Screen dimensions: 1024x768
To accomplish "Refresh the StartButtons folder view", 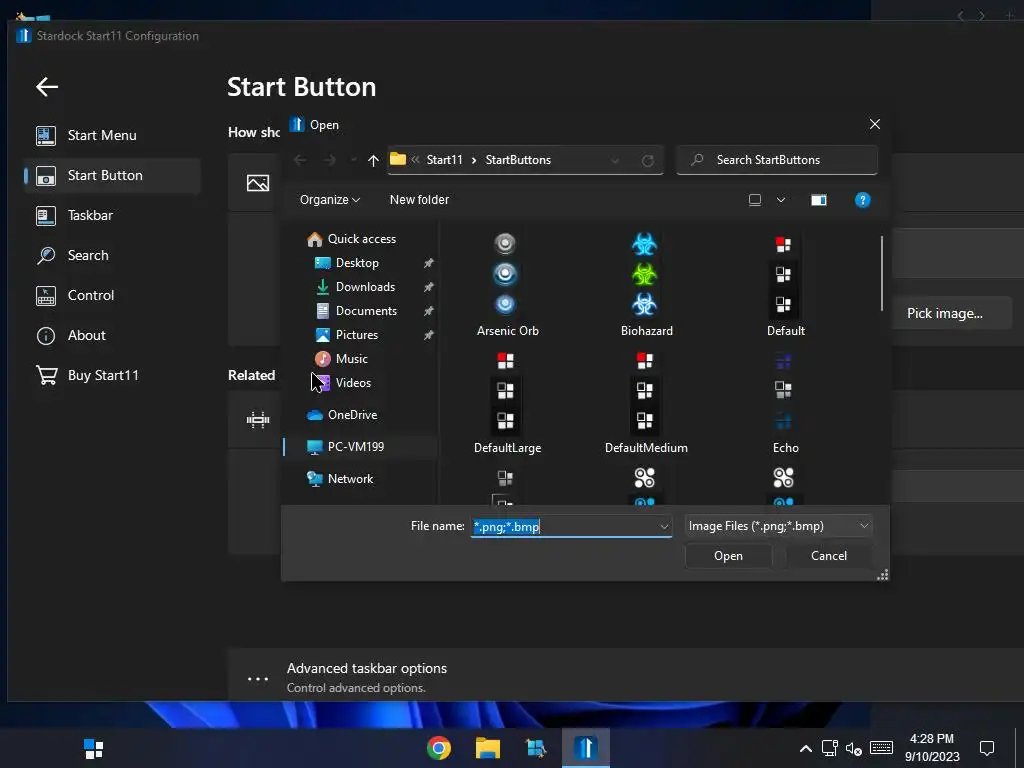I will (x=647, y=161).
